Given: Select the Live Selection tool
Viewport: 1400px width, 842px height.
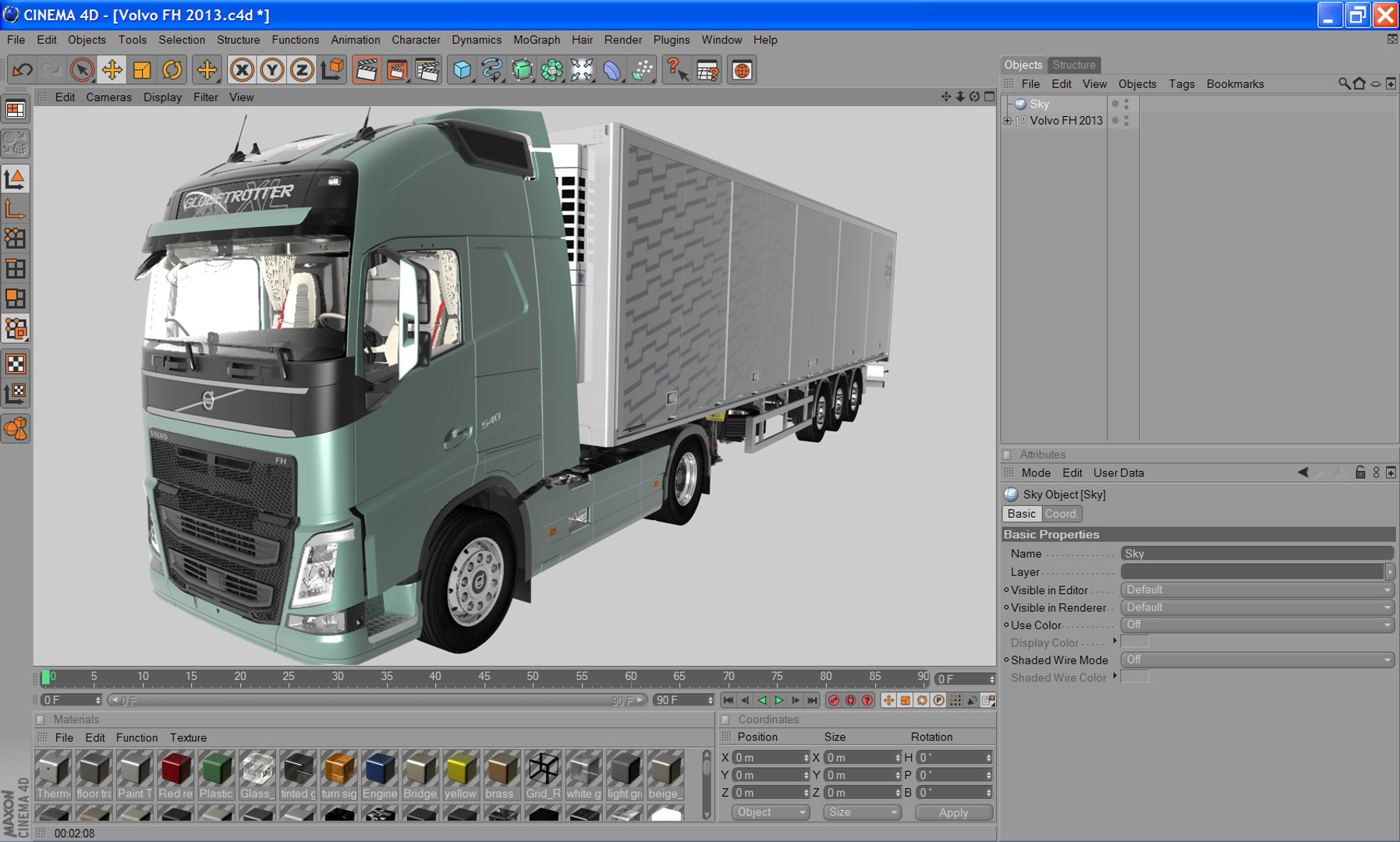Looking at the screenshot, I should click(x=81, y=70).
